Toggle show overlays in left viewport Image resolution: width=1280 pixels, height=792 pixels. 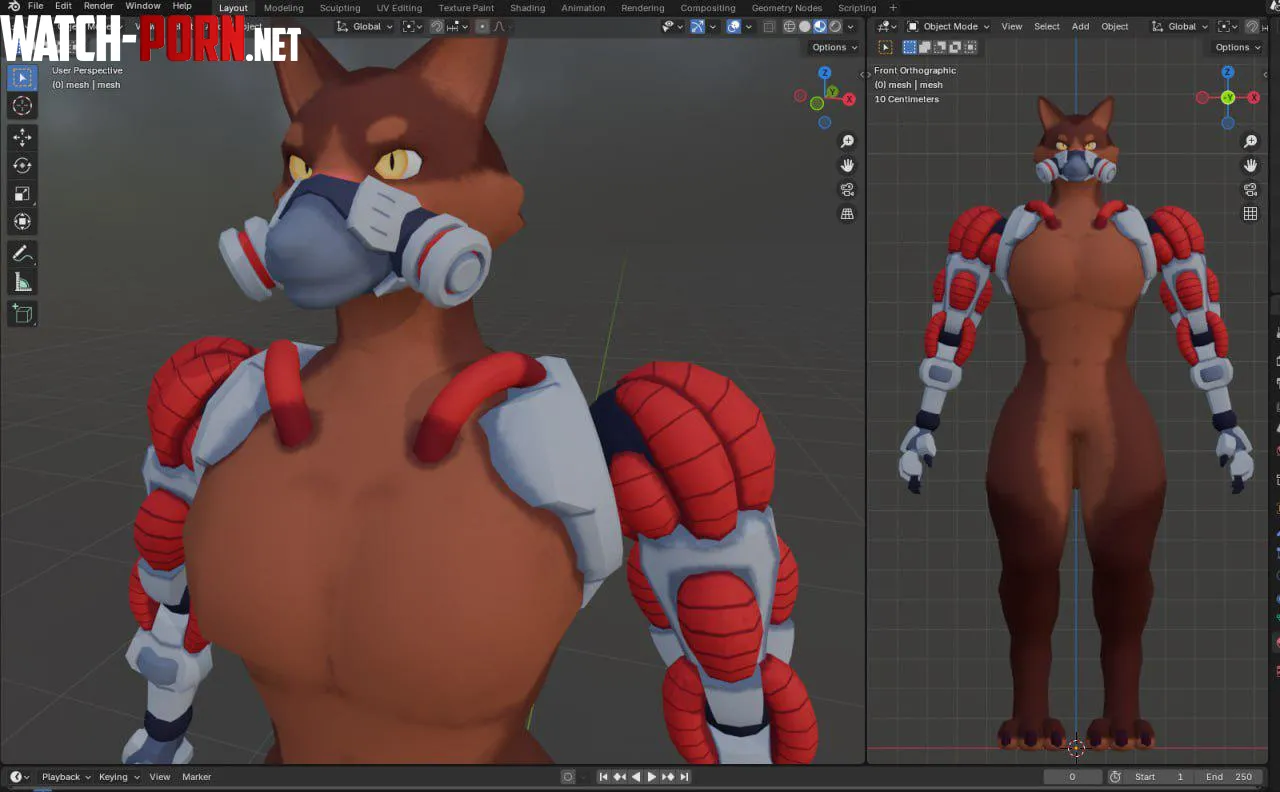pos(734,27)
